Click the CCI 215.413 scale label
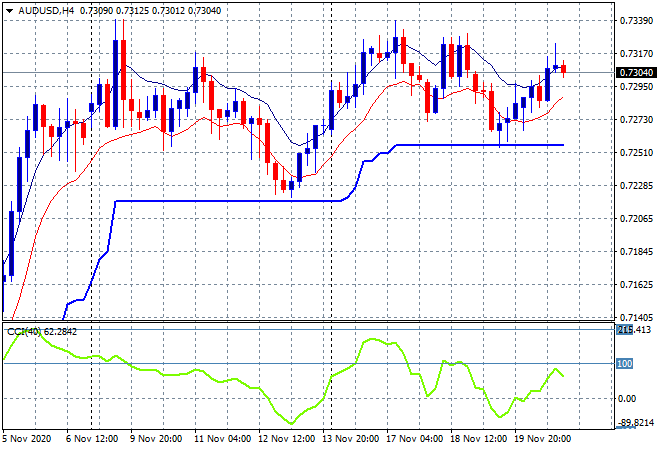 pos(634,330)
